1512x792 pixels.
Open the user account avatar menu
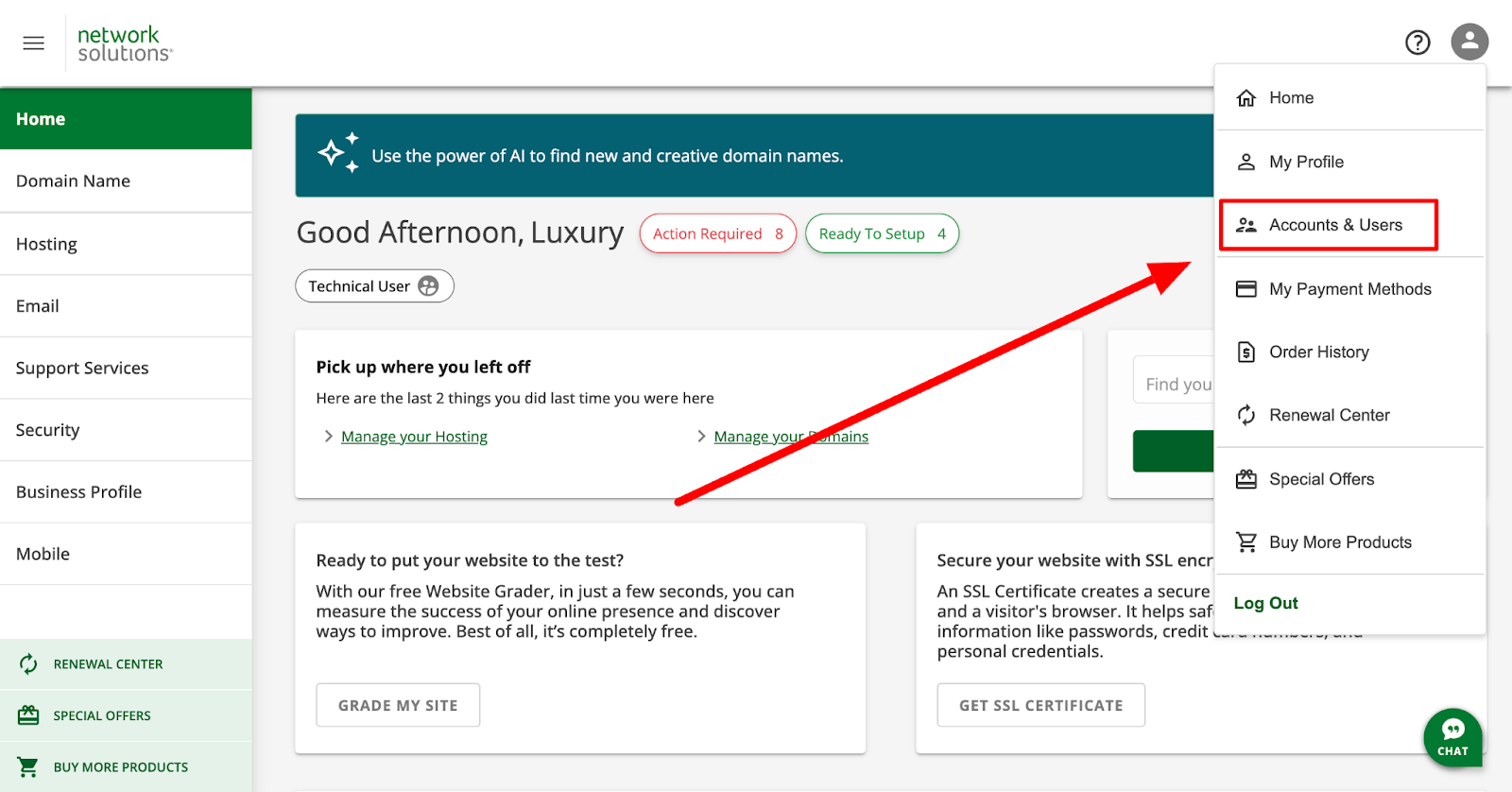[x=1469, y=43]
